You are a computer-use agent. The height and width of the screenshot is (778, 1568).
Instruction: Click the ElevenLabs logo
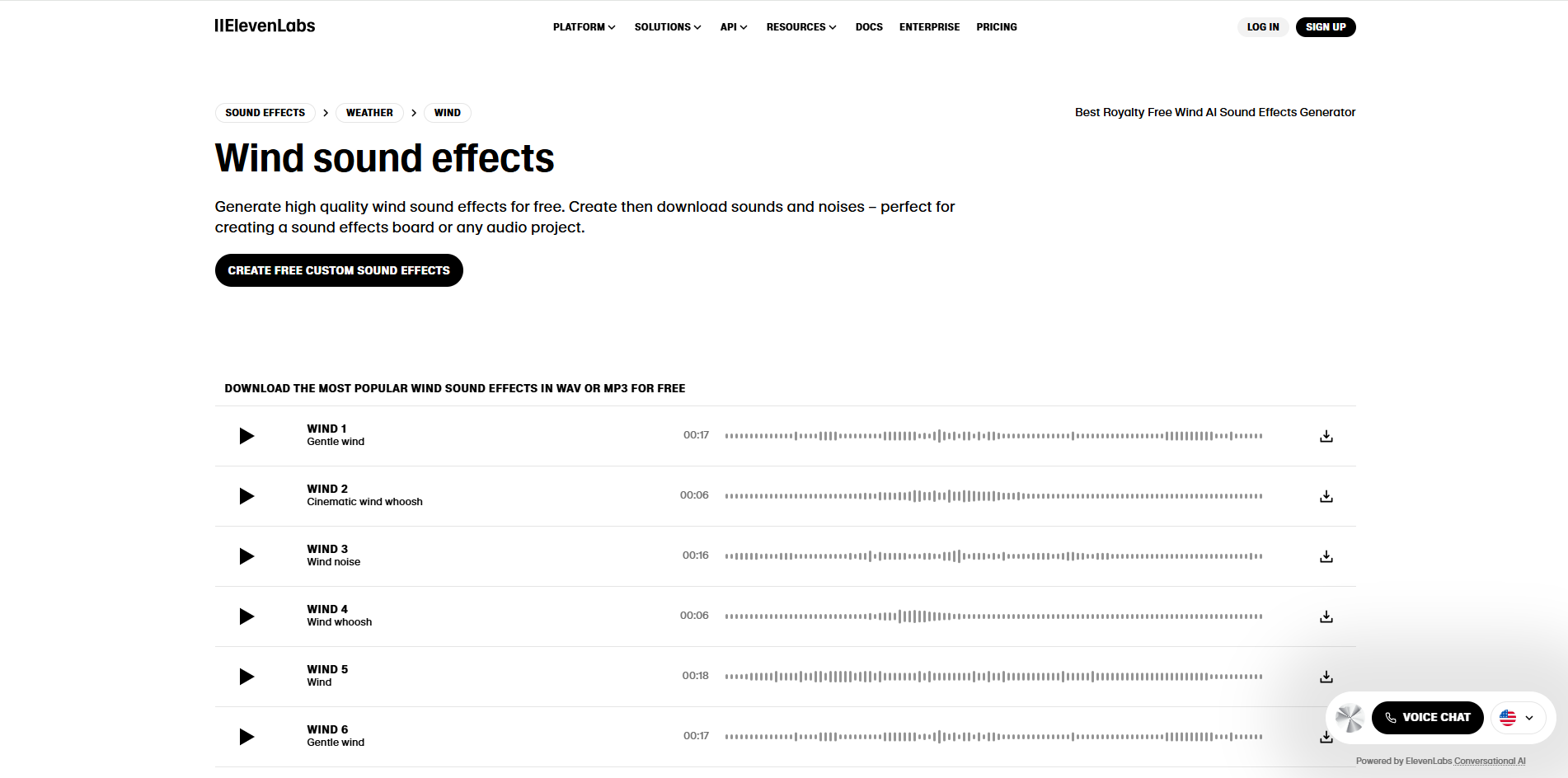pos(265,26)
